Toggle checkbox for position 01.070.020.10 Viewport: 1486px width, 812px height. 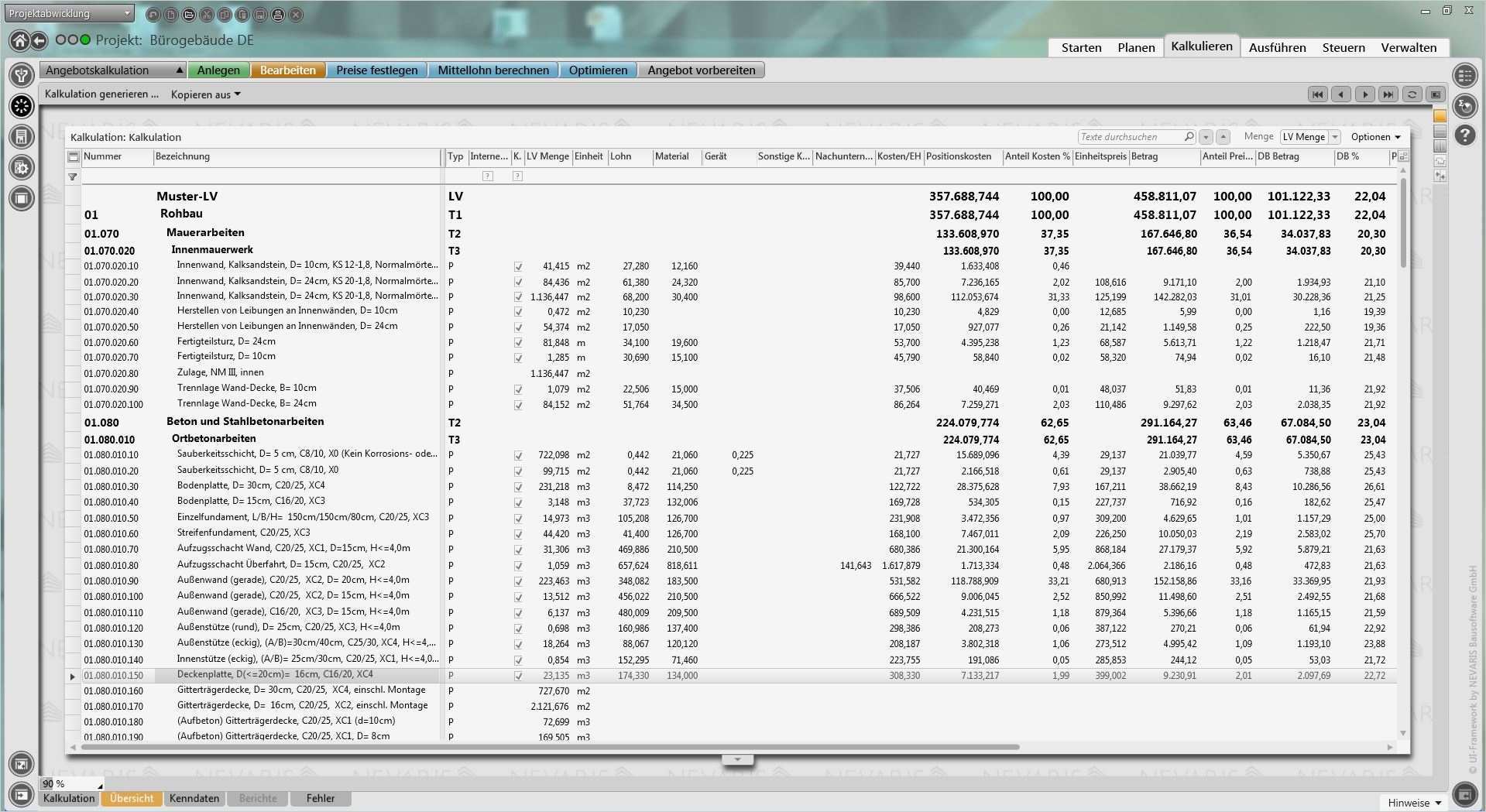(x=518, y=266)
